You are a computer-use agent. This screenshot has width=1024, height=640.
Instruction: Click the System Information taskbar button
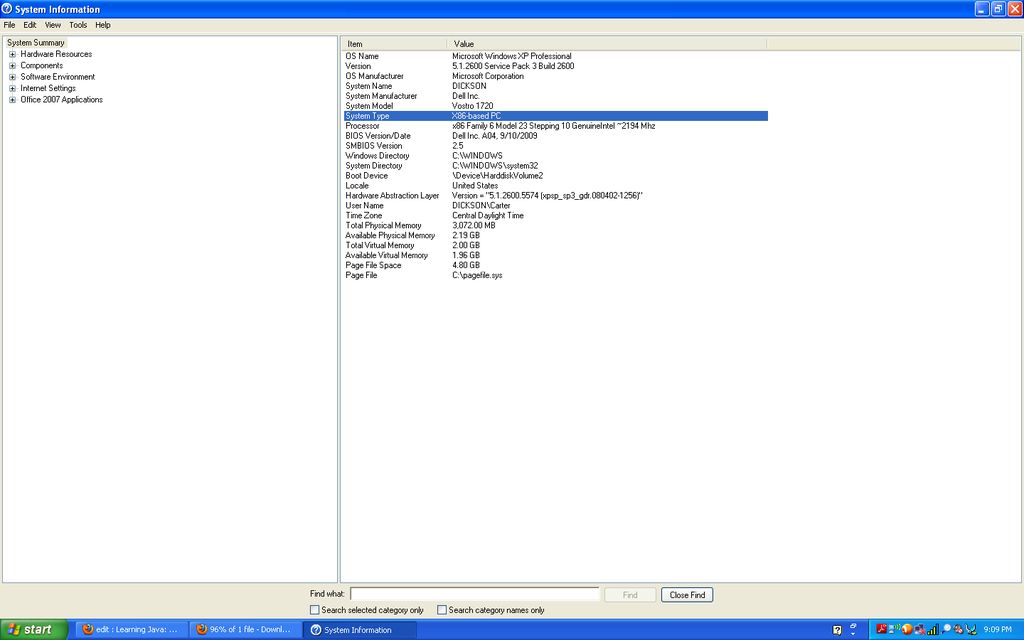tap(359, 630)
